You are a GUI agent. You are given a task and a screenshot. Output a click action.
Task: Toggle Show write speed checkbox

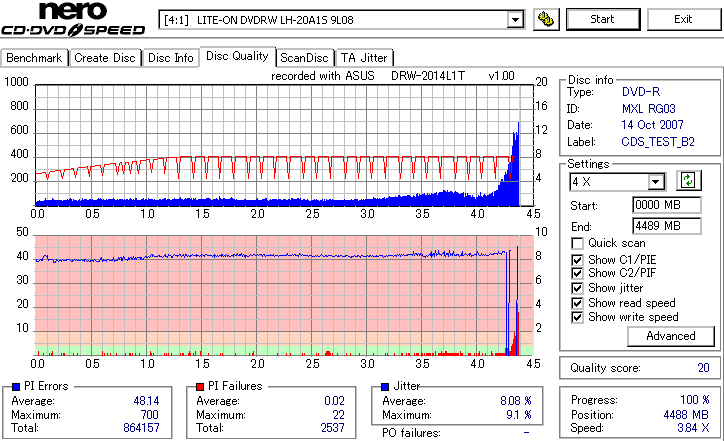click(x=577, y=317)
